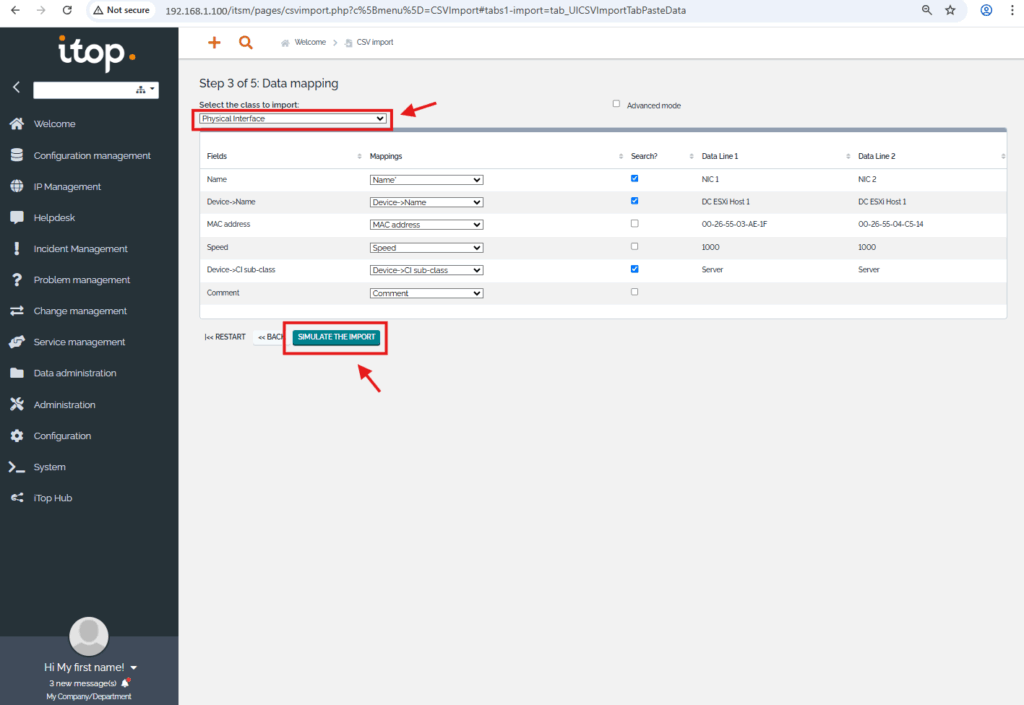Enable the Advanced mode checkbox
The height and width of the screenshot is (705, 1024).
(617, 104)
